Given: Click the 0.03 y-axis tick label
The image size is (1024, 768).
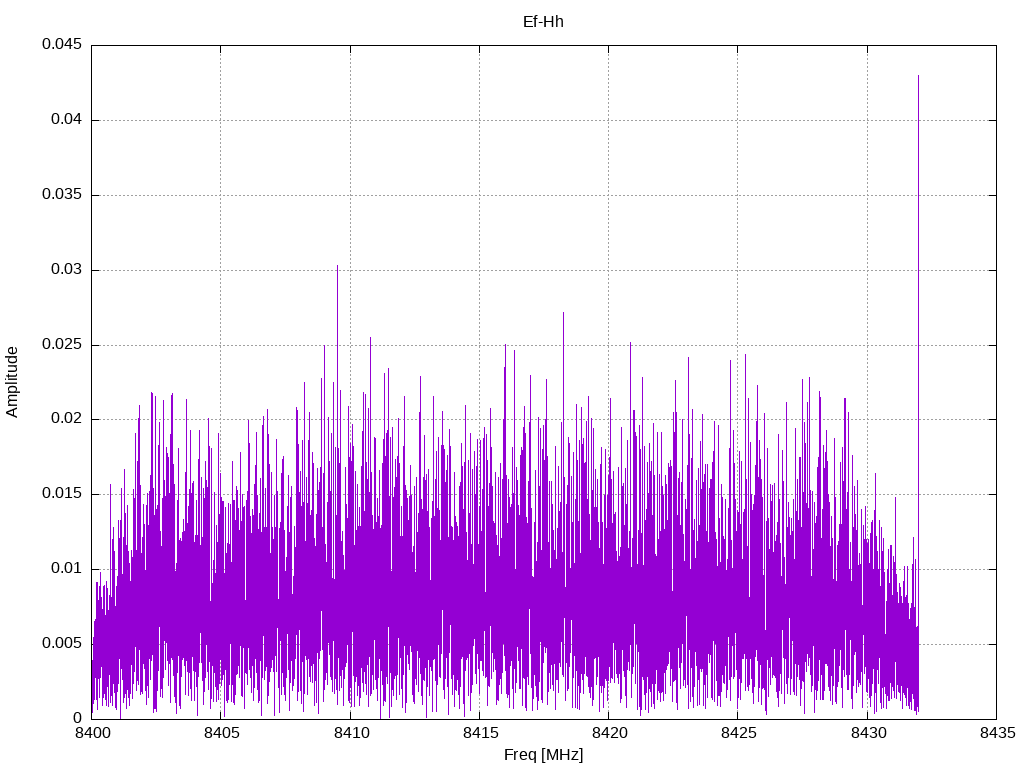Looking at the screenshot, I should click(x=65, y=270).
